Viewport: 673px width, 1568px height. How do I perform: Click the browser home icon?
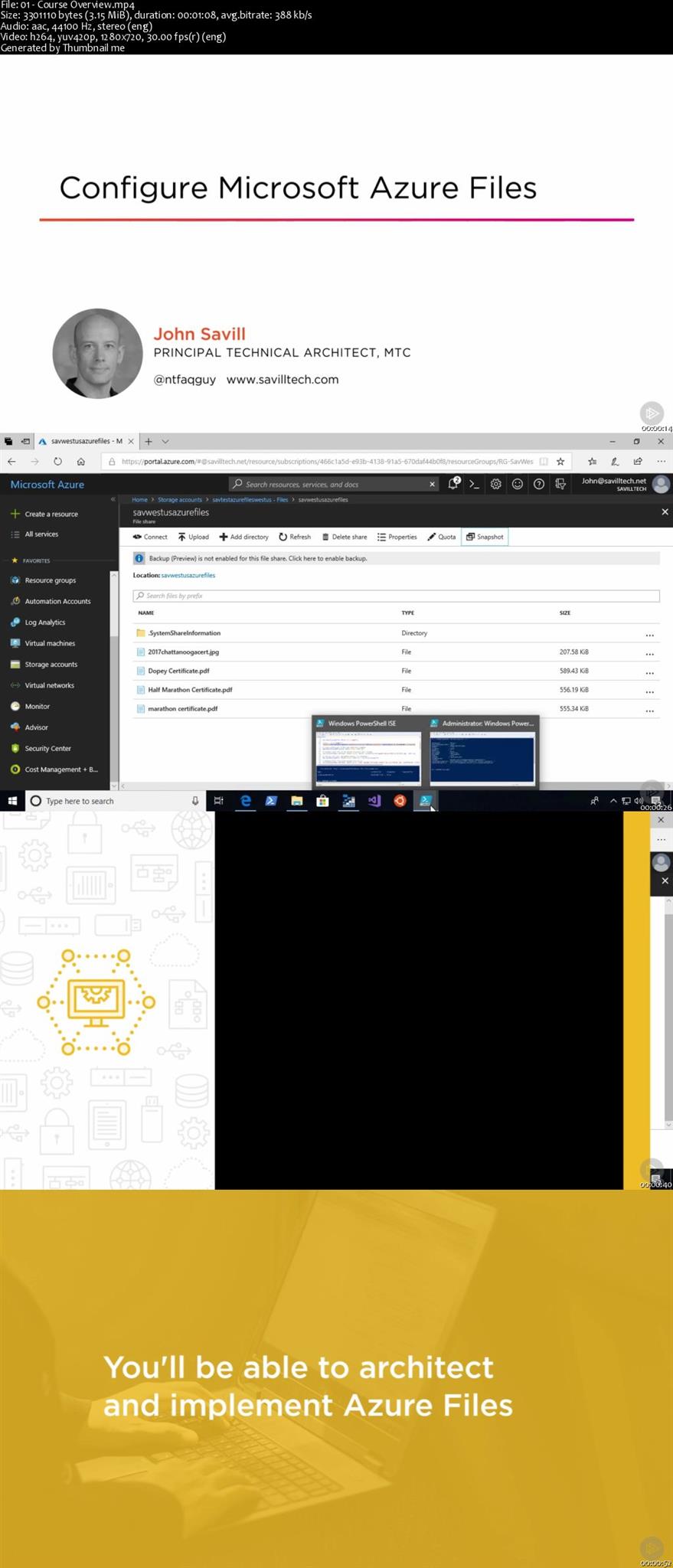click(80, 462)
